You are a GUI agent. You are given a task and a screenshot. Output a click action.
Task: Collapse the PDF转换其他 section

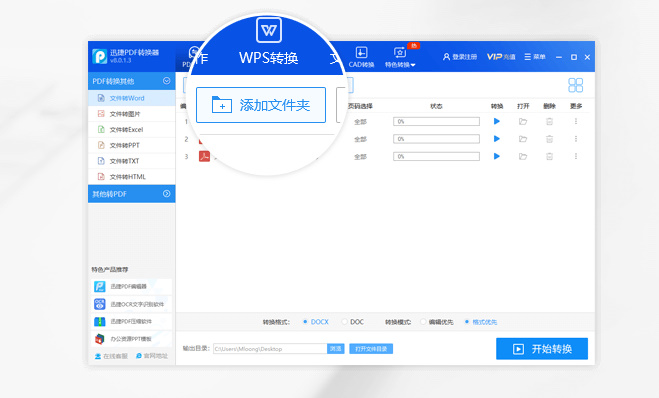pos(166,81)
